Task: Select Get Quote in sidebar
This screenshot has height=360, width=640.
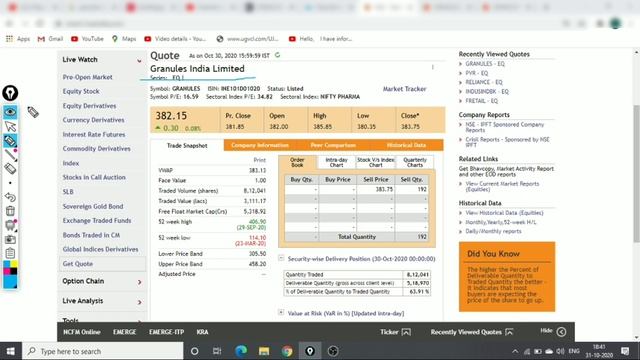Action: pyautogui.click(x=78, y=264)
